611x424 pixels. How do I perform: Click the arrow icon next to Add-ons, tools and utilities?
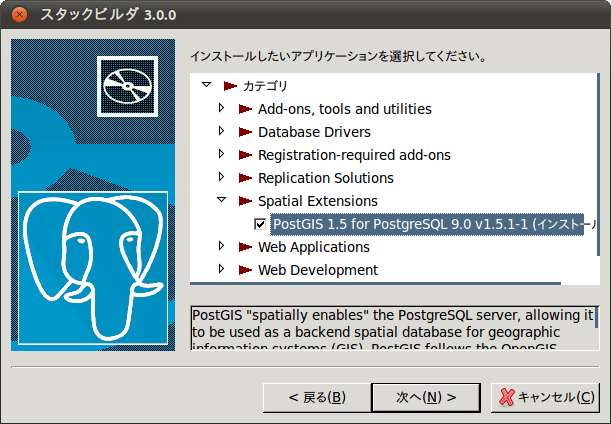pyautogui.click(x=245, y=109)
